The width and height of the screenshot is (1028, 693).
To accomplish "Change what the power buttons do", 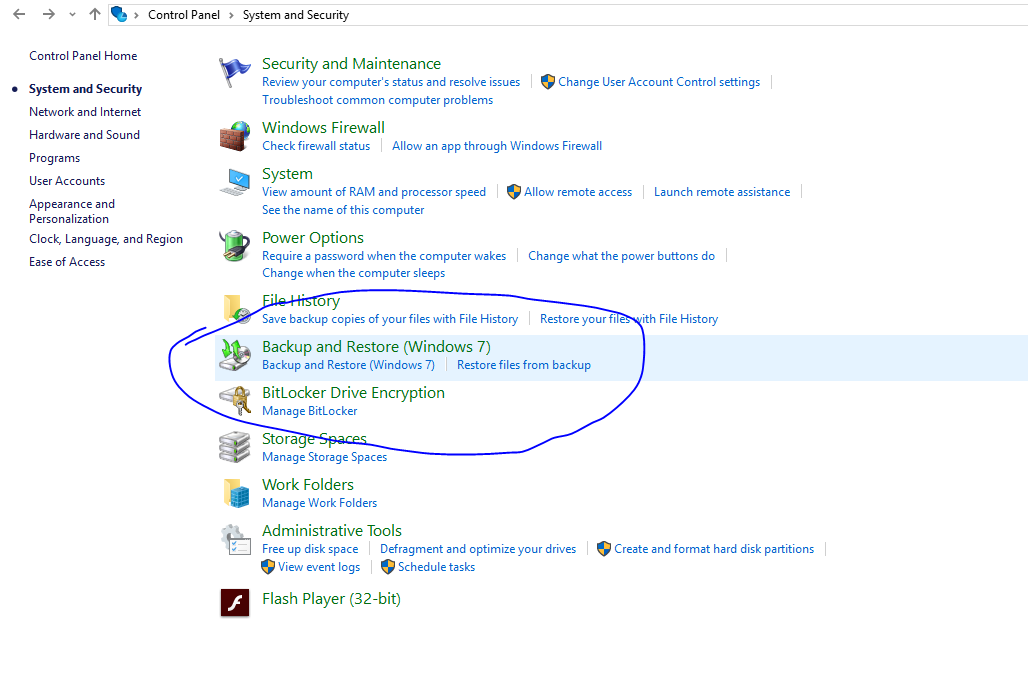I will [x=622, y=256].
